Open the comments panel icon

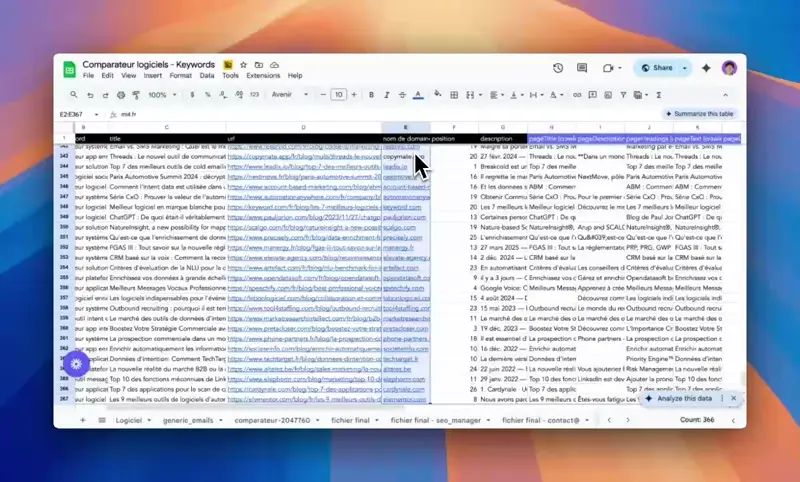coord(582,68)
